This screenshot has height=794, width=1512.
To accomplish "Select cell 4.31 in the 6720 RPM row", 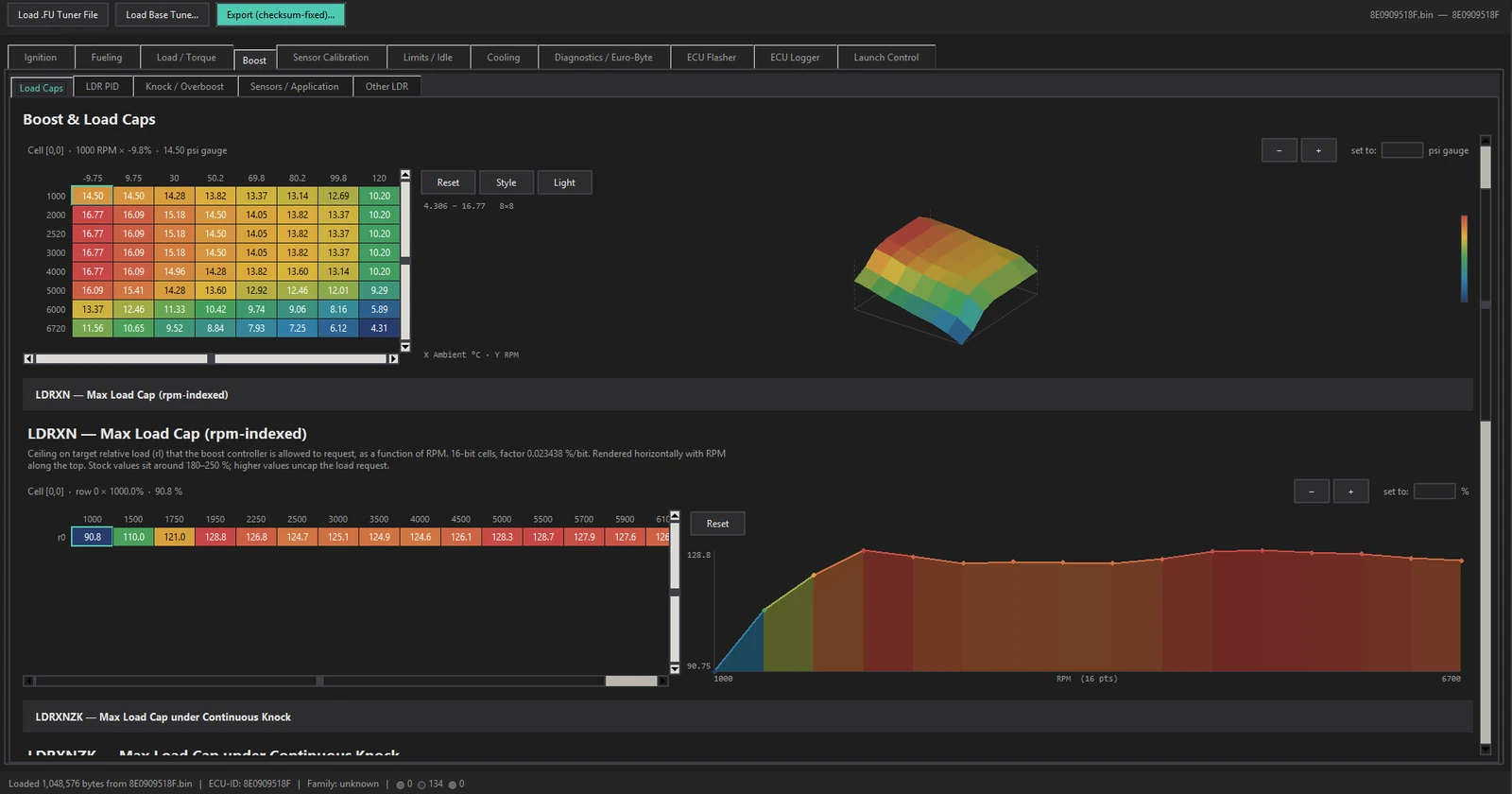I will [x=379, y=328].
